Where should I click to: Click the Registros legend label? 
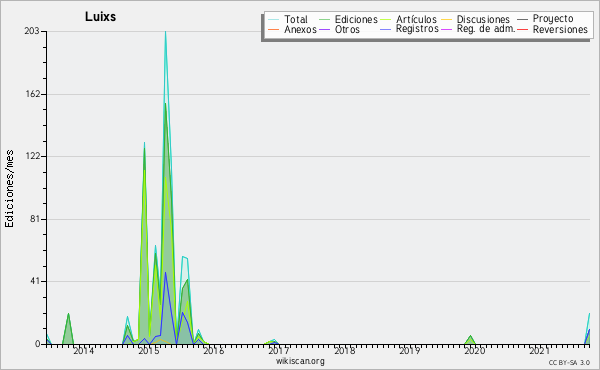pyautogui.click(x=417, y=29)
